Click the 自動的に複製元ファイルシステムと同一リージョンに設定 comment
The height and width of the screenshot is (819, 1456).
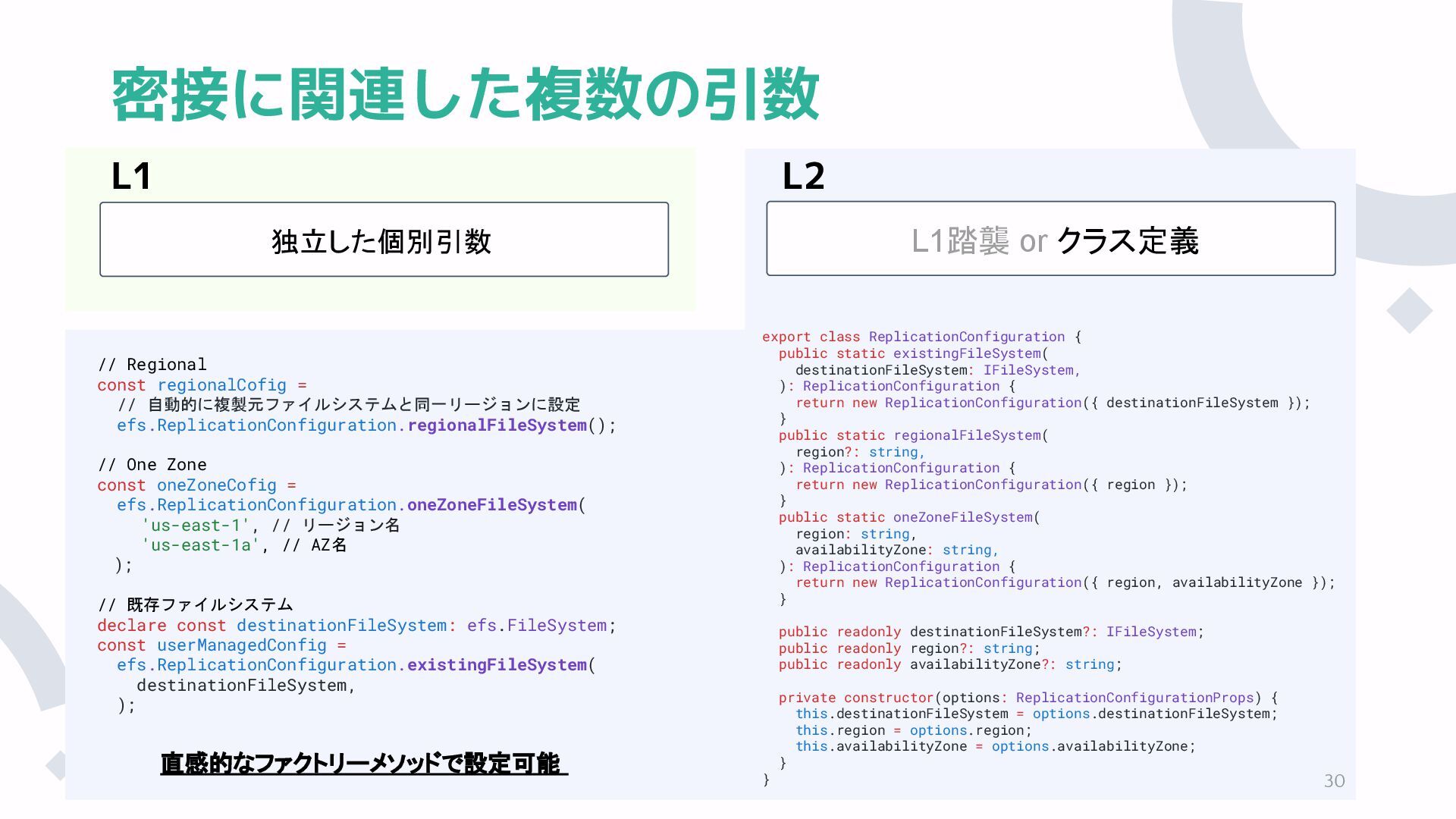click(349, 405)
